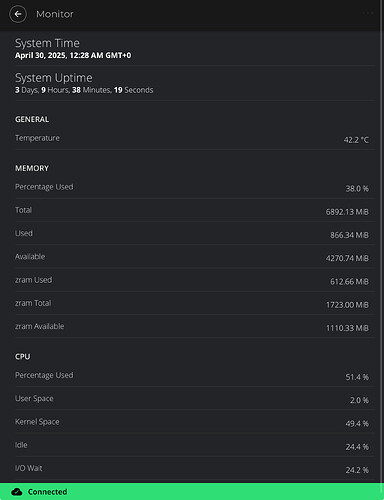Image resolution: width=384 pixels, height=500 pixels.
Task: Click the Monitor page title
Action: [55, 14]
